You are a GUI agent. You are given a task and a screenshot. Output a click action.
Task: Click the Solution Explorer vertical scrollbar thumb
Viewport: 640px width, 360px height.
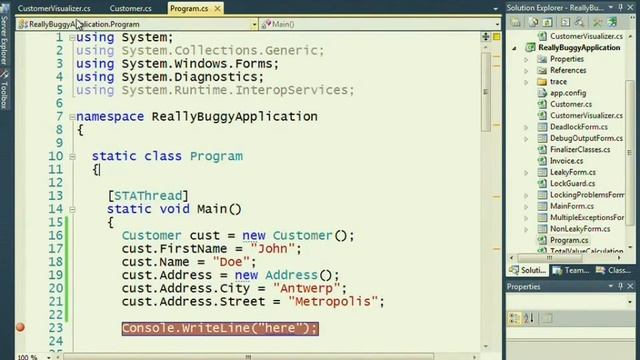point(630,153)
